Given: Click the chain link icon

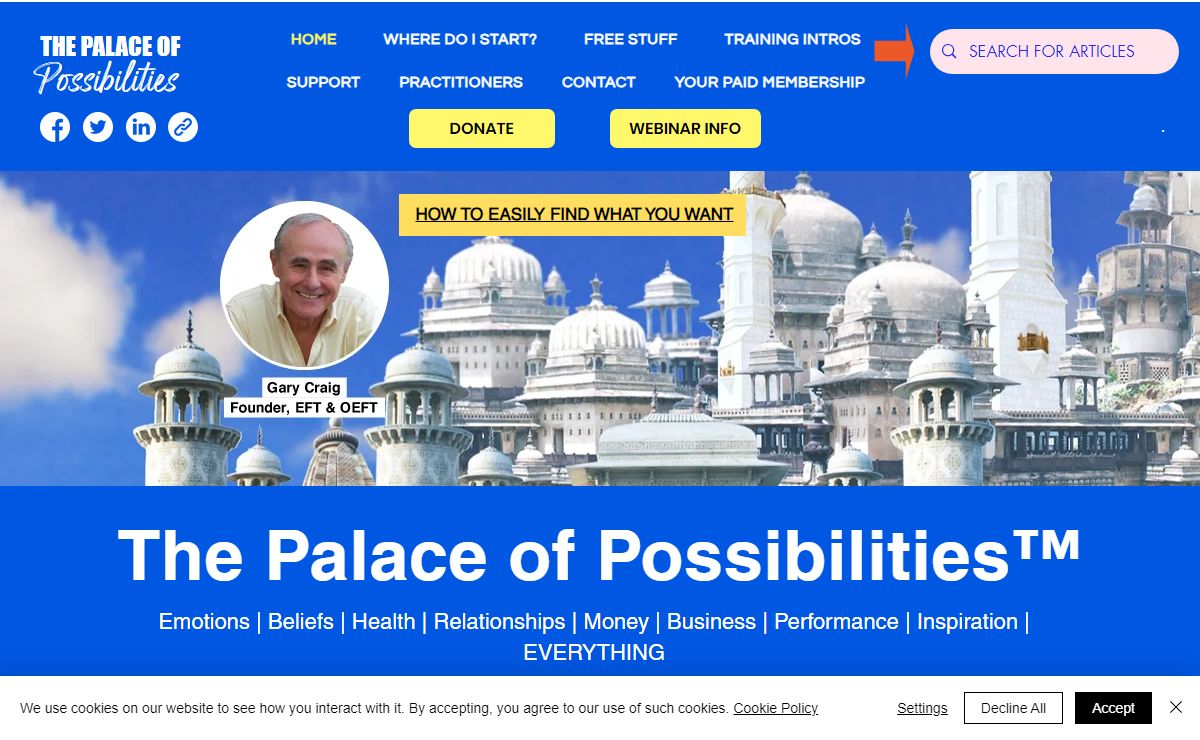Looking at the screenshot, I should click(183, 127).
